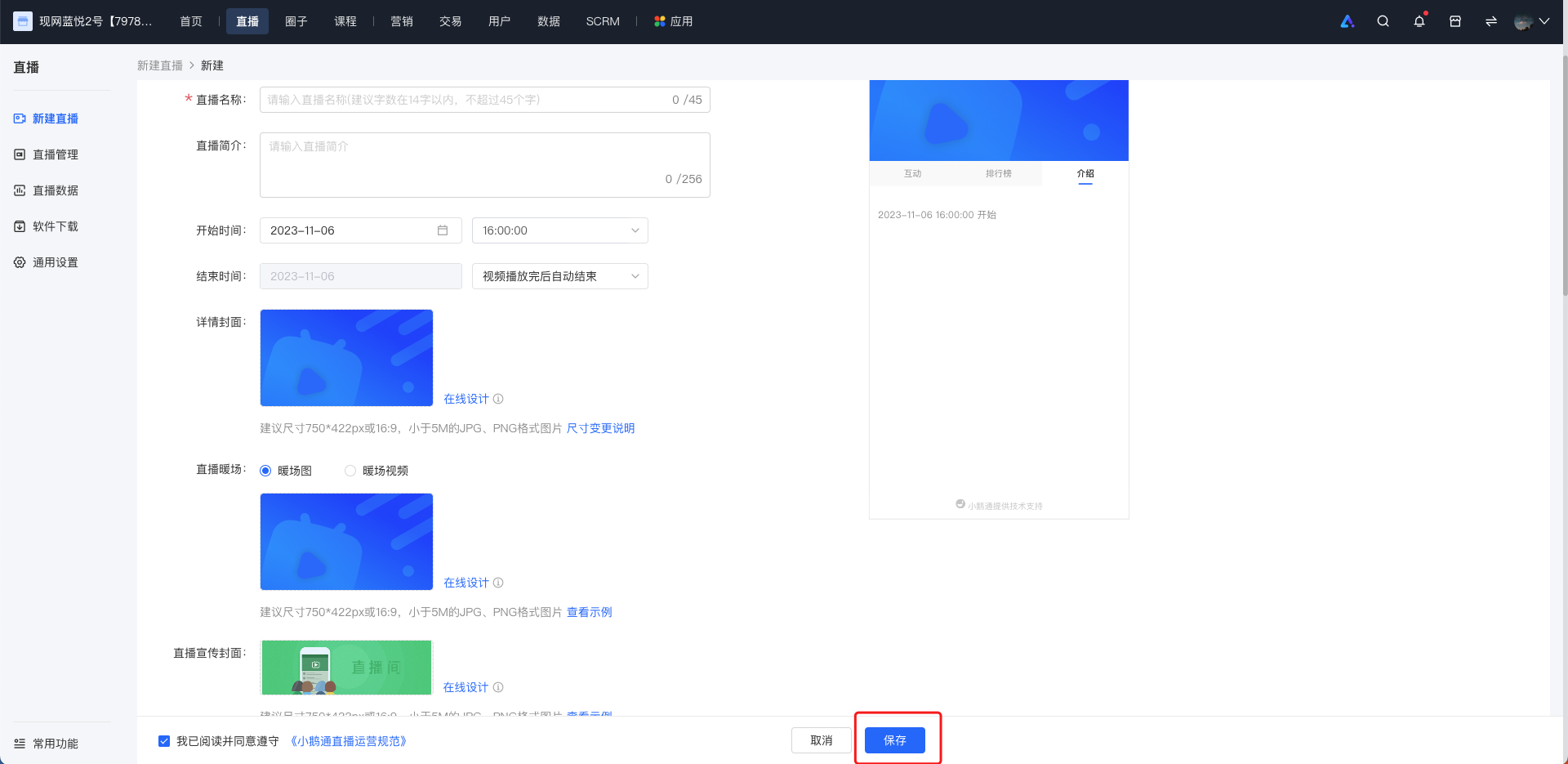This screenshot has width=1568, height=764.
Task: Go to 营销 in the top menu
Action: (x=402, y=21)
